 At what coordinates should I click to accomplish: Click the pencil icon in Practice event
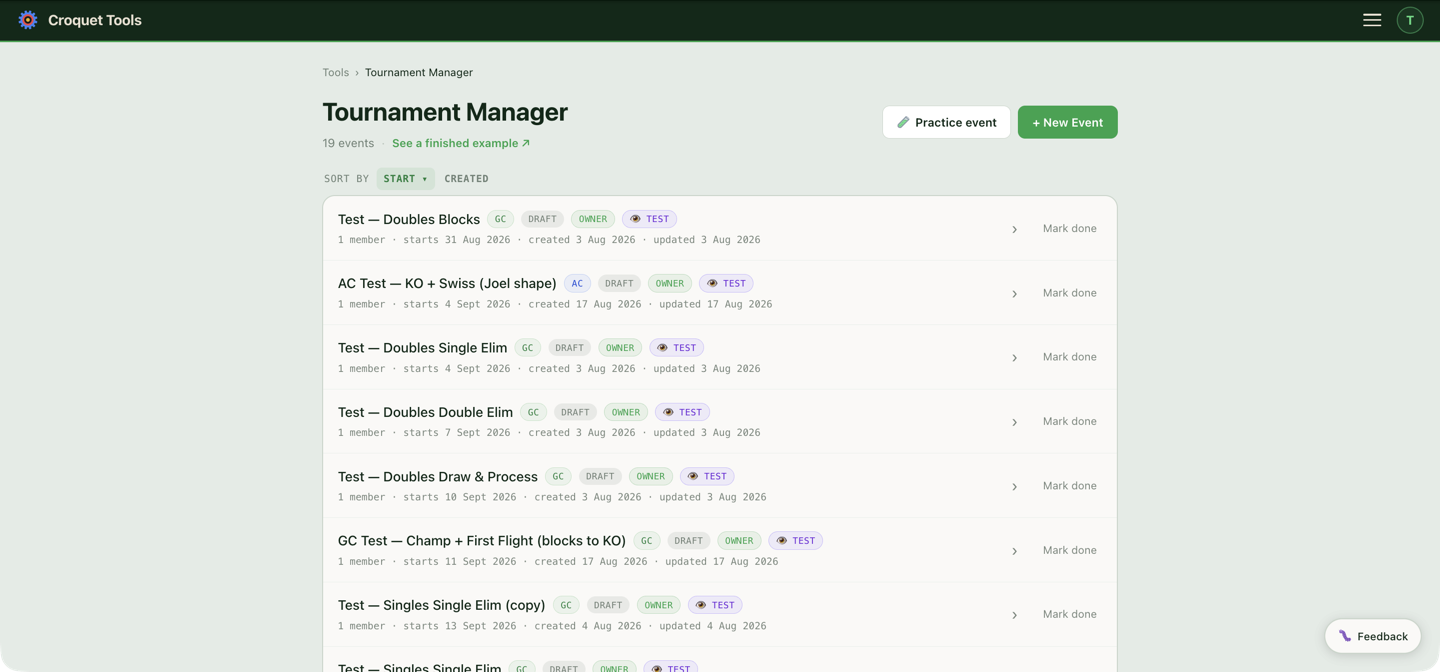click(x=903, y=122)
